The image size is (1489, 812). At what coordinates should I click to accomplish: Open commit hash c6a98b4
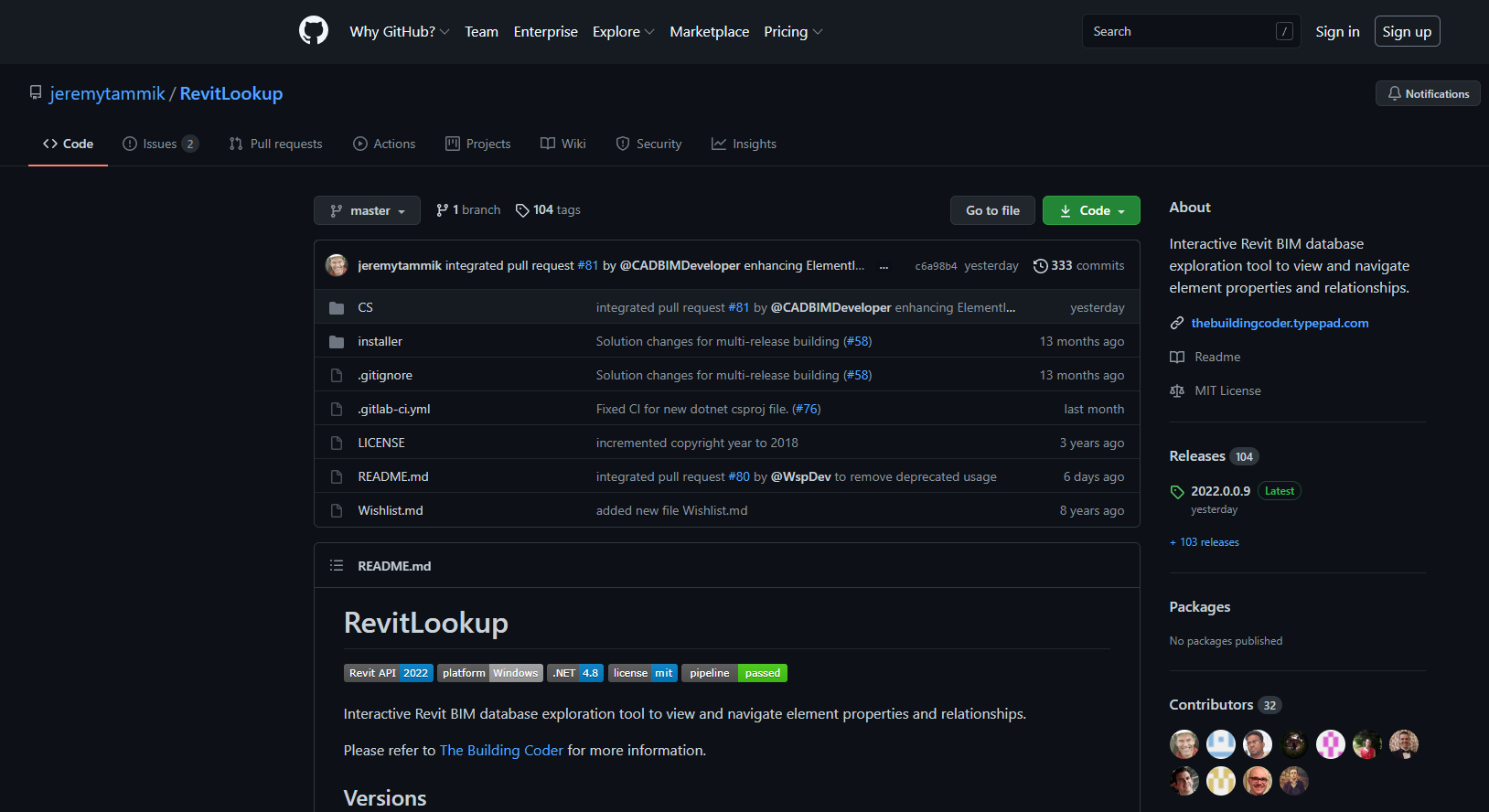click(936, 266)
